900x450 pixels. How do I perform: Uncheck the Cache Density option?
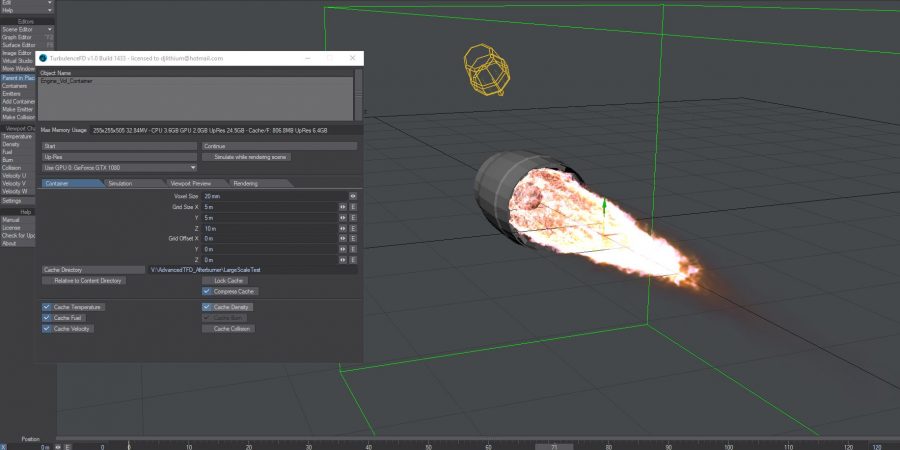point(207,307)
